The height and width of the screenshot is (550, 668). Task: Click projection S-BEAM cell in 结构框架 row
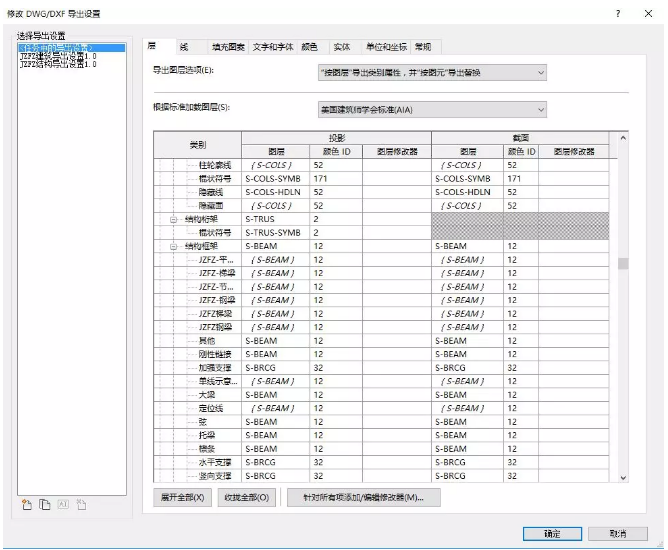click(276, 246)
